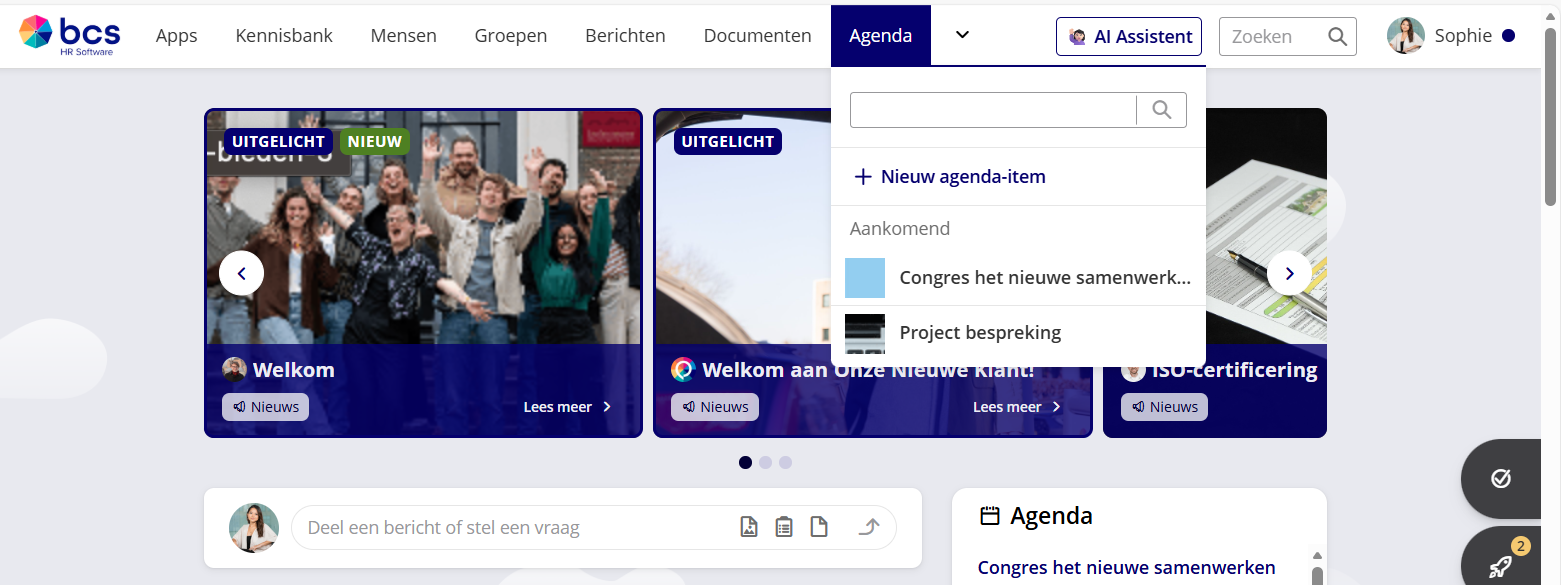Launch the AI Assistent

[x=1129, y=37]
